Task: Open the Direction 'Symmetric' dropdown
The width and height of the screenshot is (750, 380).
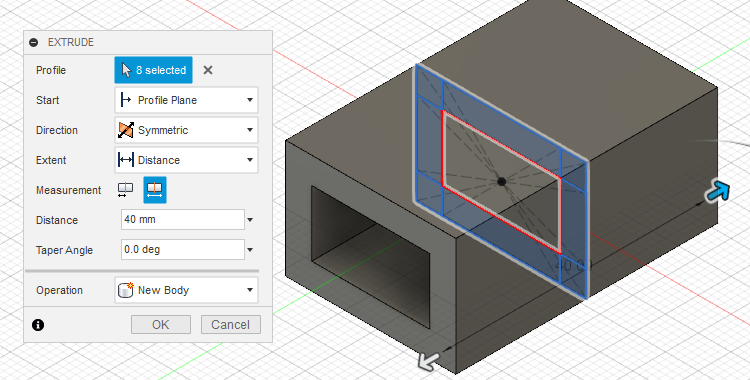Action: point(187,130)
